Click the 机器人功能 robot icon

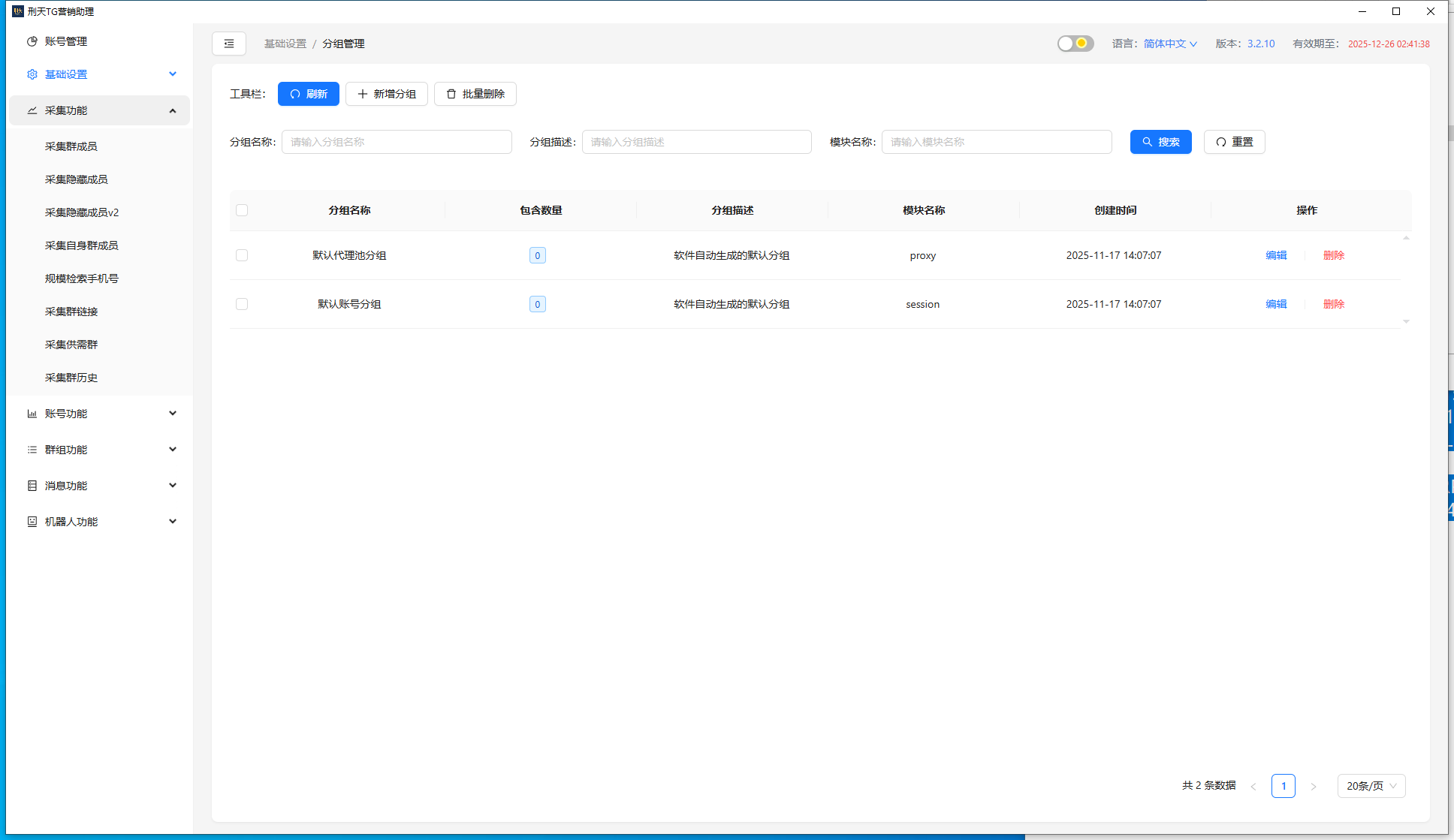click(x=32, y=521)
